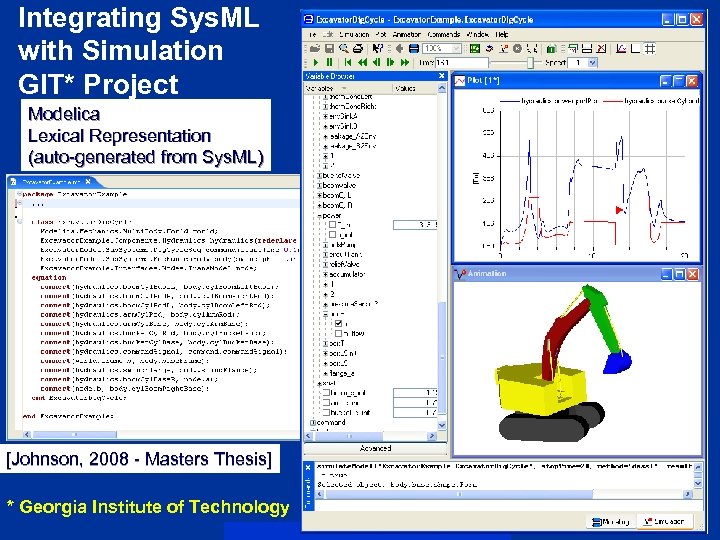The height and width of the screenshot is (540, 720).
Task: Click the ExcavatorExample editor tab
Action: coord(51,182)
